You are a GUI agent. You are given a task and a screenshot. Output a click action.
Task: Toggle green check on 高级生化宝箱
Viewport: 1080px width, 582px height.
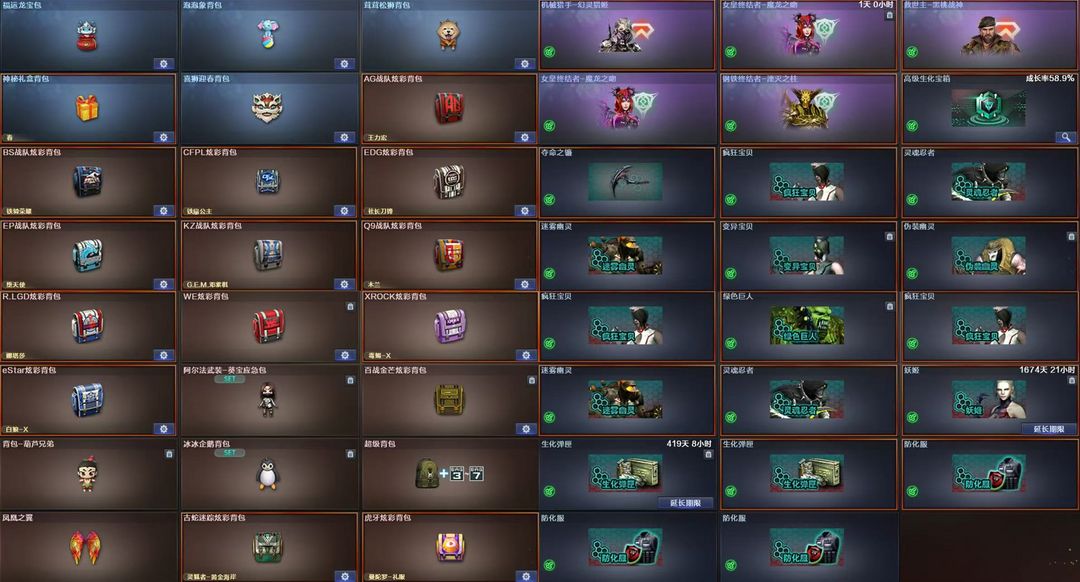click(x=912, y=125)
